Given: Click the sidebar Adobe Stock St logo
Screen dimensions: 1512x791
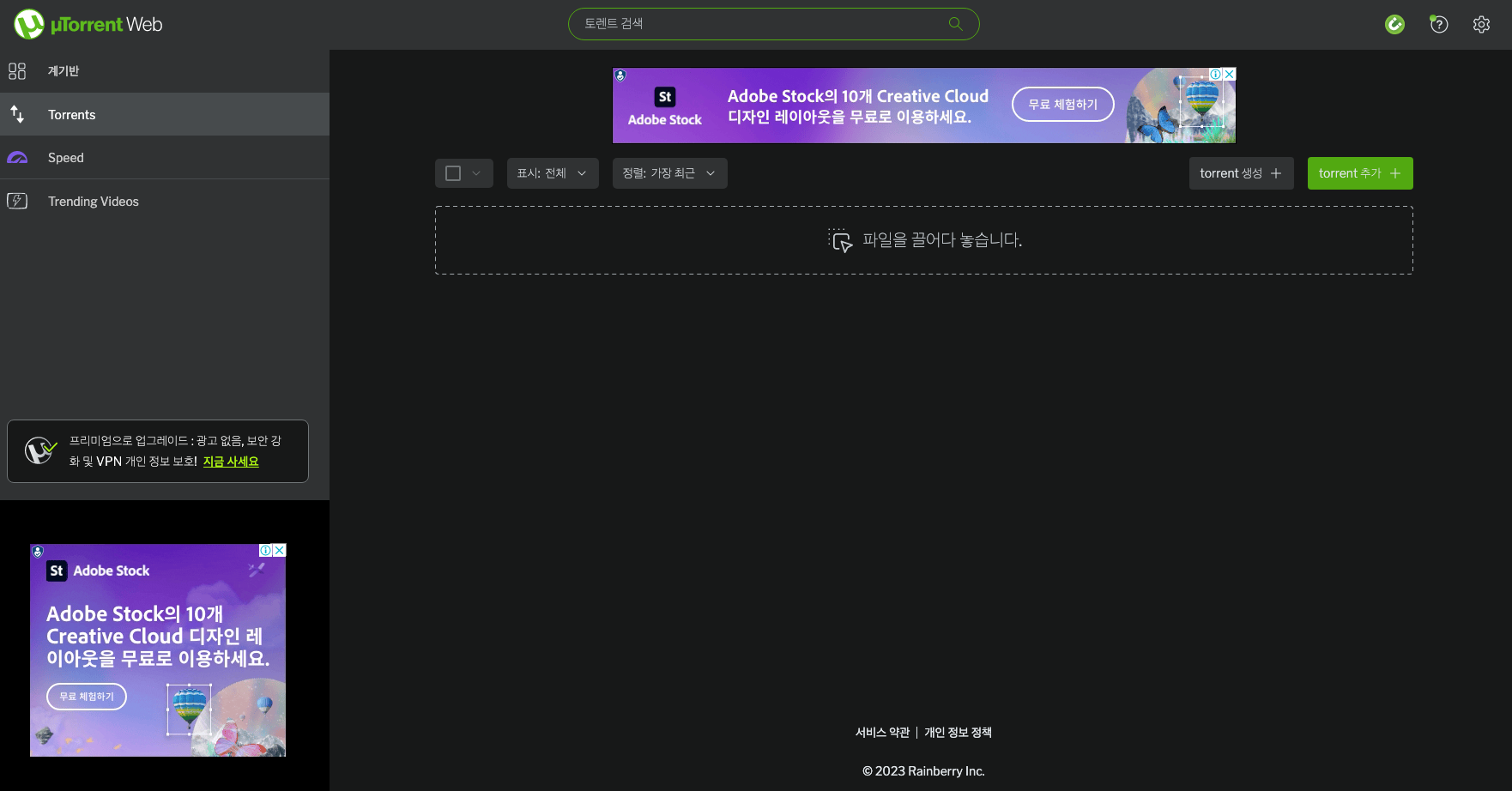Looking at the screenshot, I should (x=57, y=571).
